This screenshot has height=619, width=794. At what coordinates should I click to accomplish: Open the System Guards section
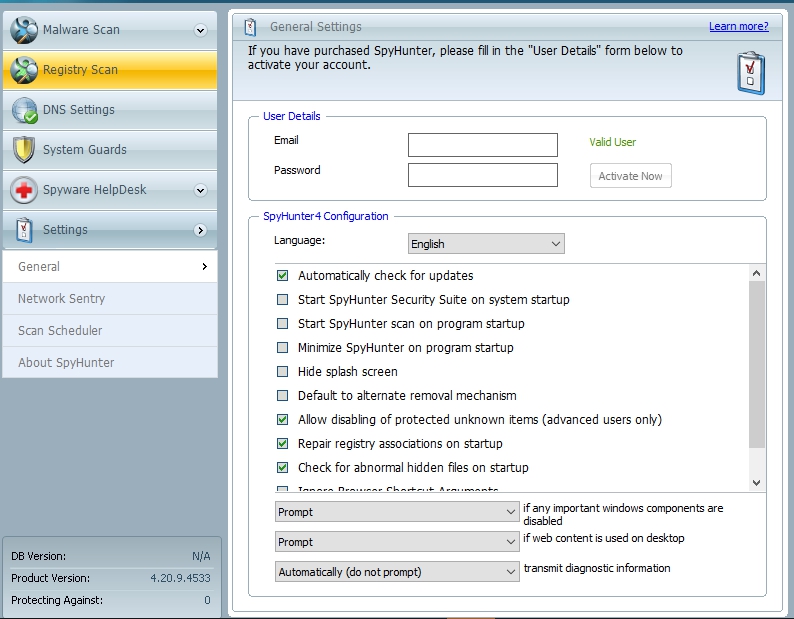(110, 150)
